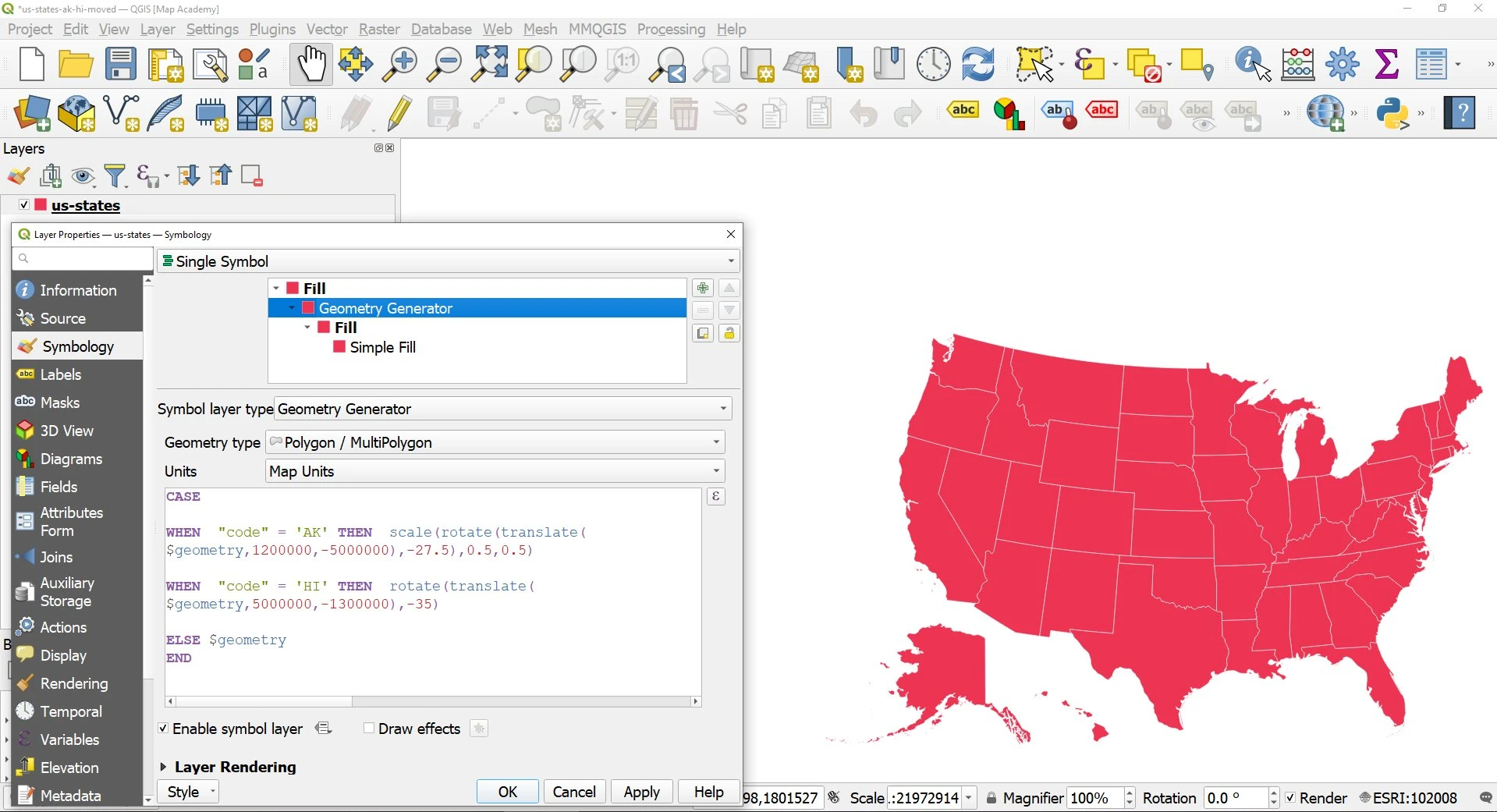Toggle us-states layer visibility checkbox
Image resolution: width=1497 pixels, height=812 pixels.
click(24, 205)
